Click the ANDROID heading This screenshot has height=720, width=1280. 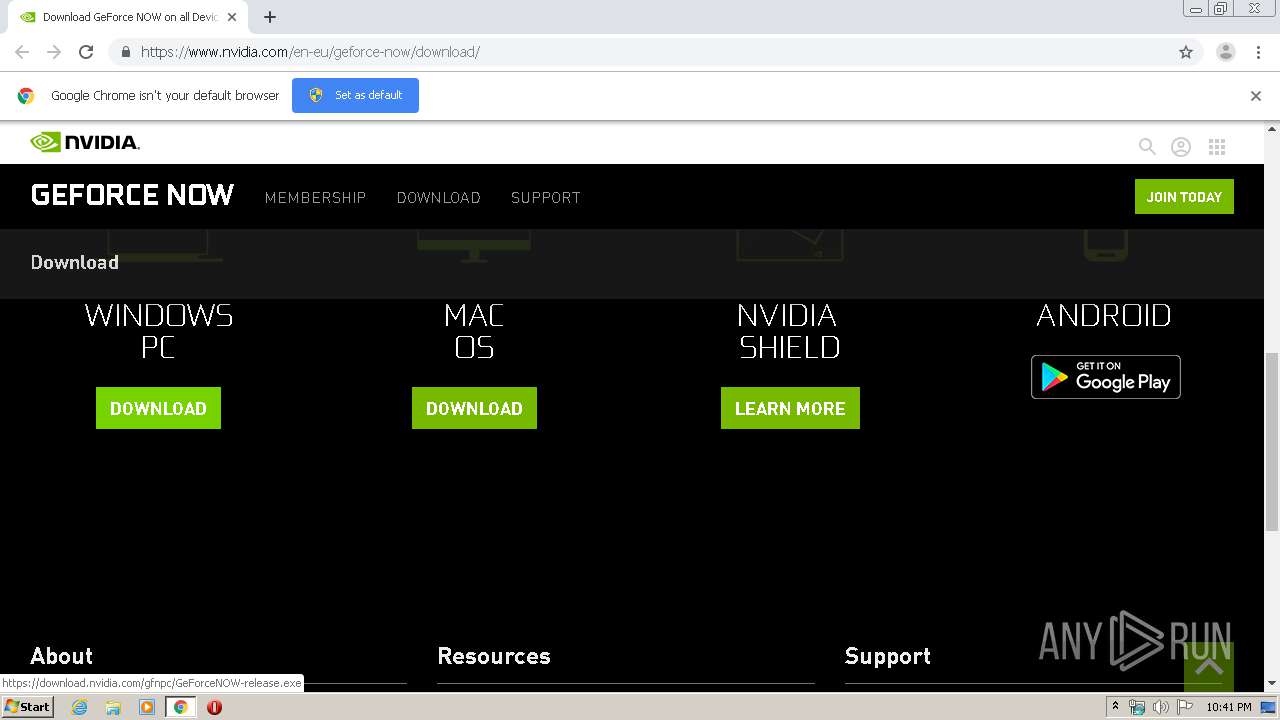click(1104, 316)
